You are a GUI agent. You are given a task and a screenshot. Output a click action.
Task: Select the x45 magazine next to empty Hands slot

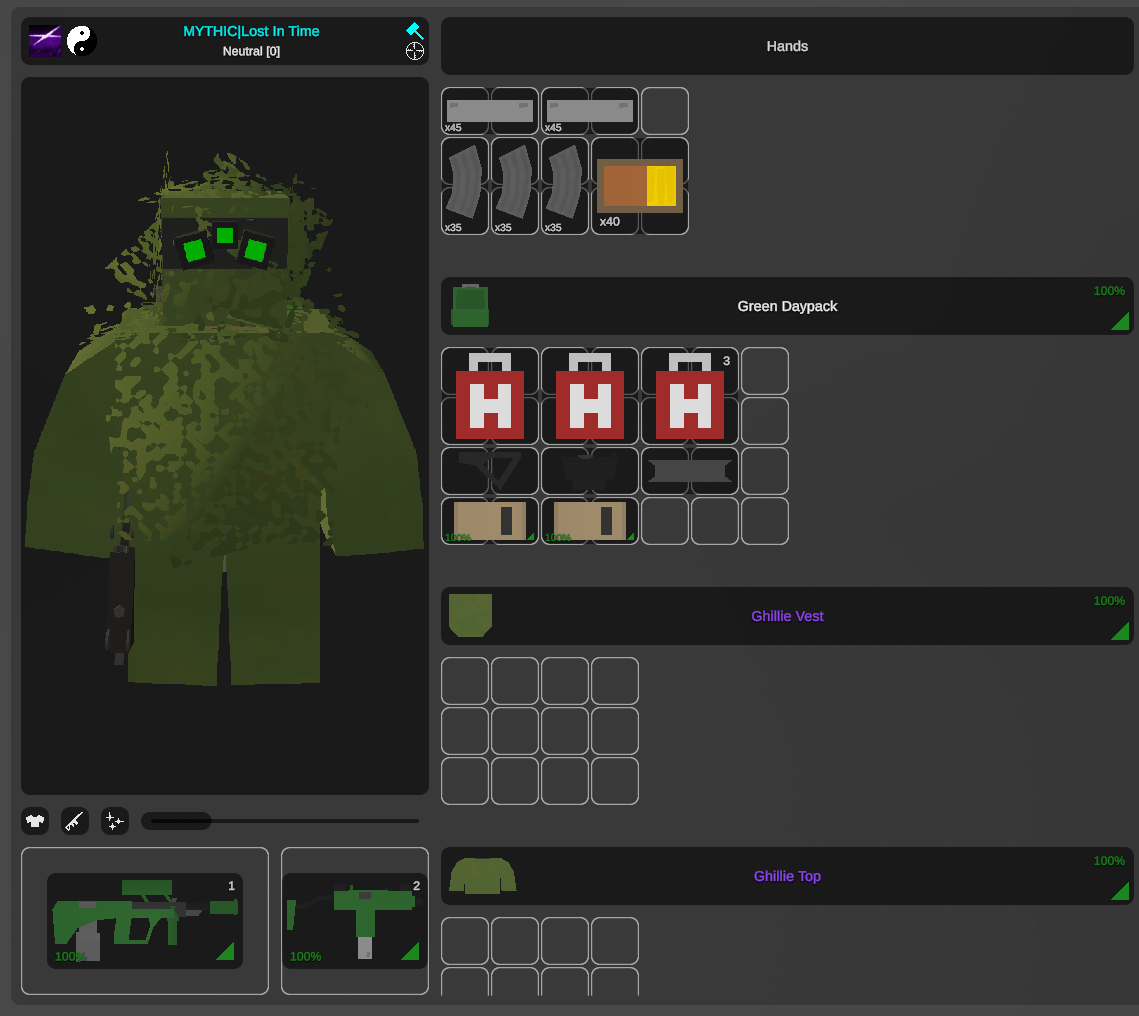[590, 111]
